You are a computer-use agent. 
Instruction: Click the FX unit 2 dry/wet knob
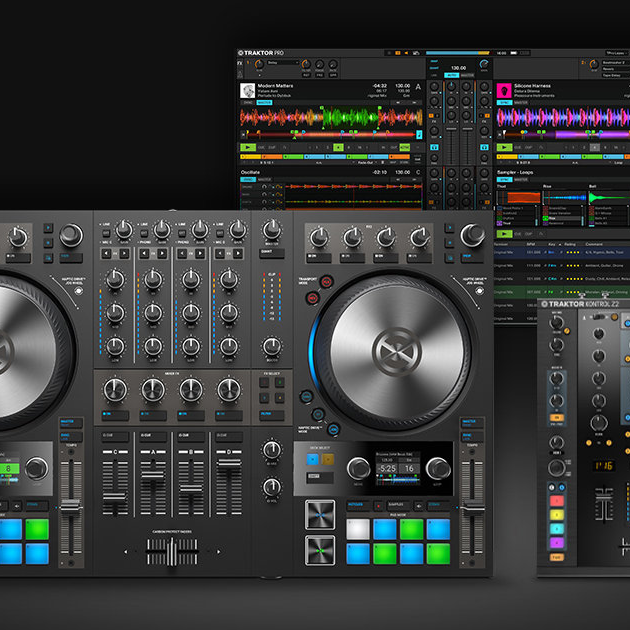tap(594, 64)
